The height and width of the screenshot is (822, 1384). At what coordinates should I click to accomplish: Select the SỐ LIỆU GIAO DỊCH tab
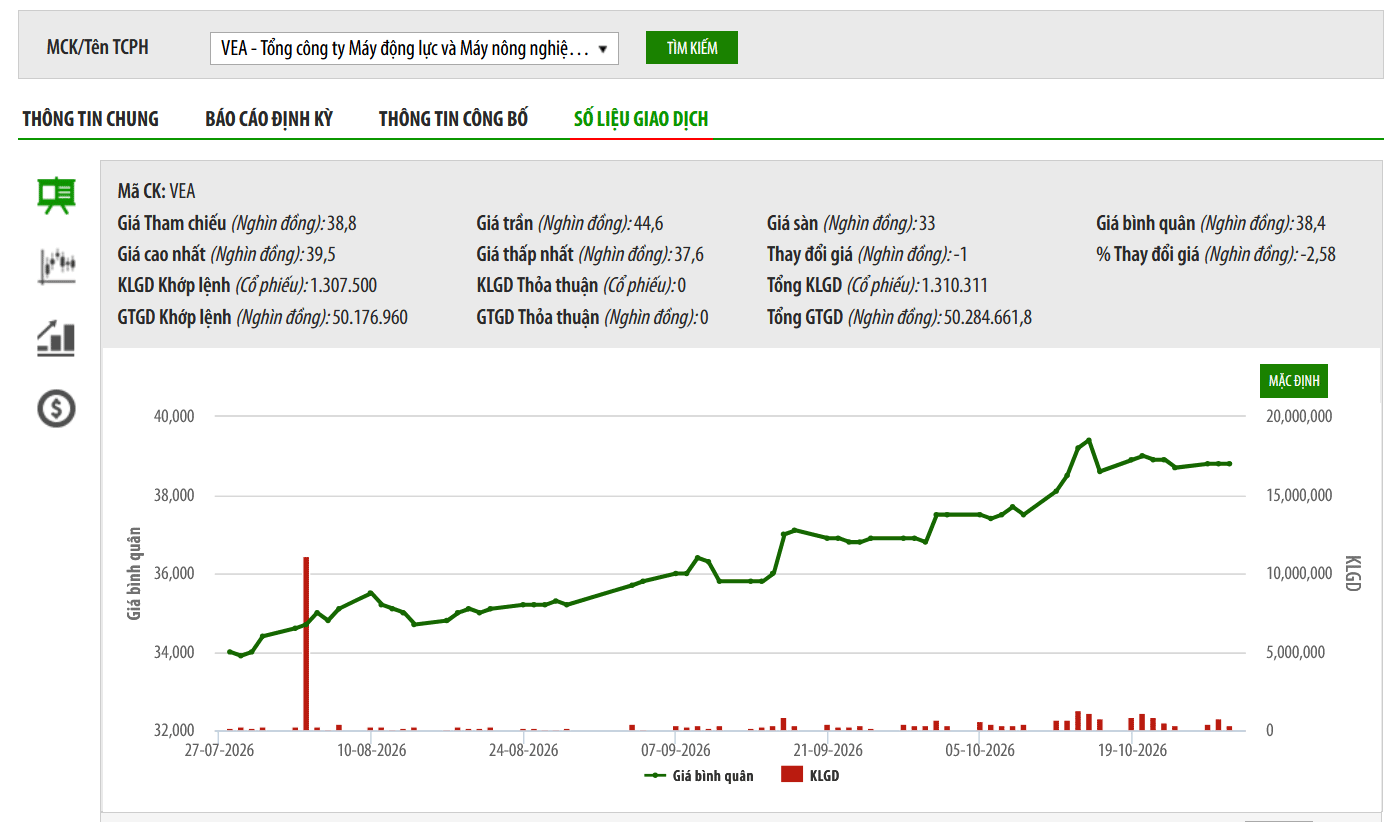tap(641, 119)
